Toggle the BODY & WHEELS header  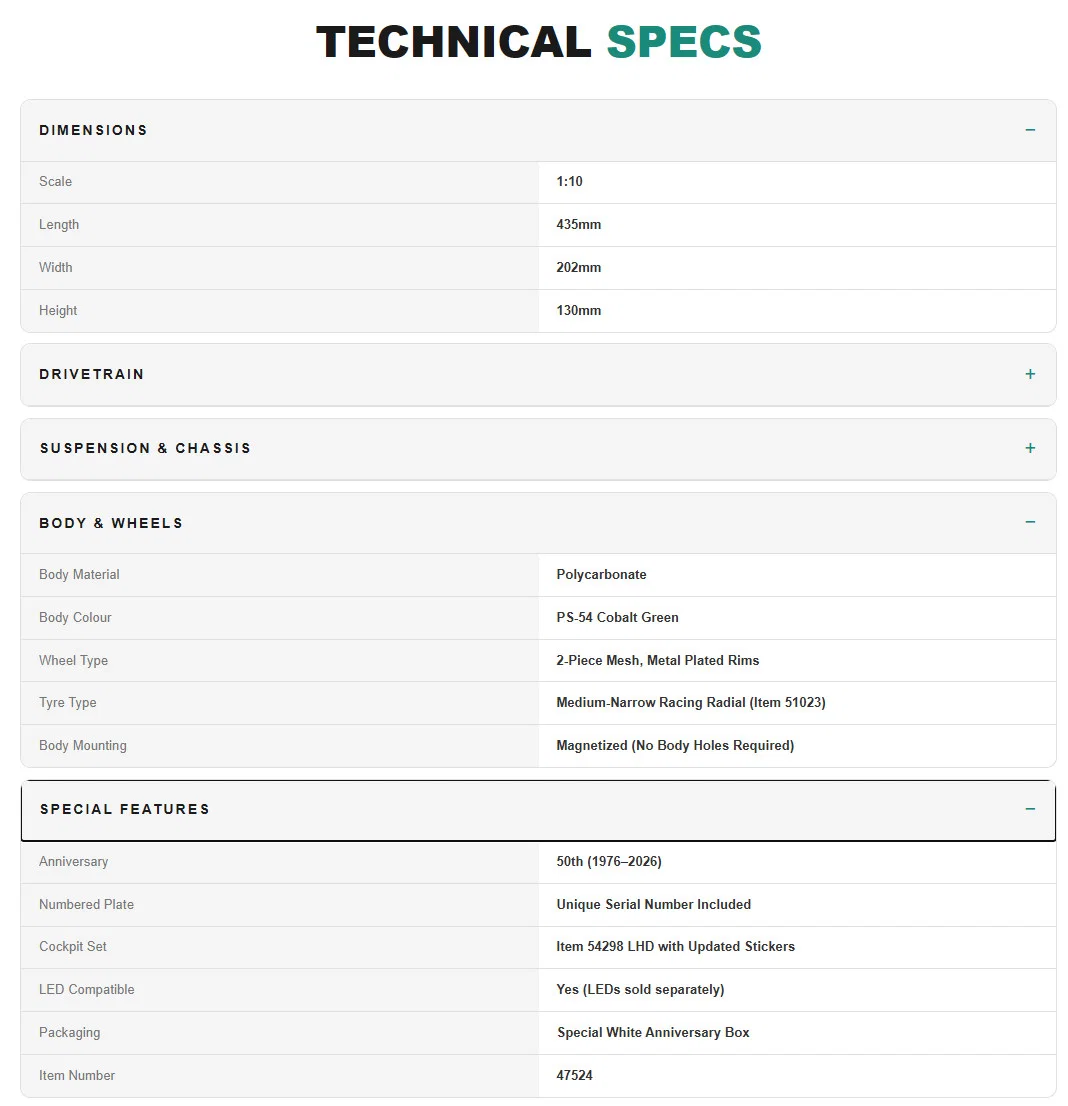point(538,523)
